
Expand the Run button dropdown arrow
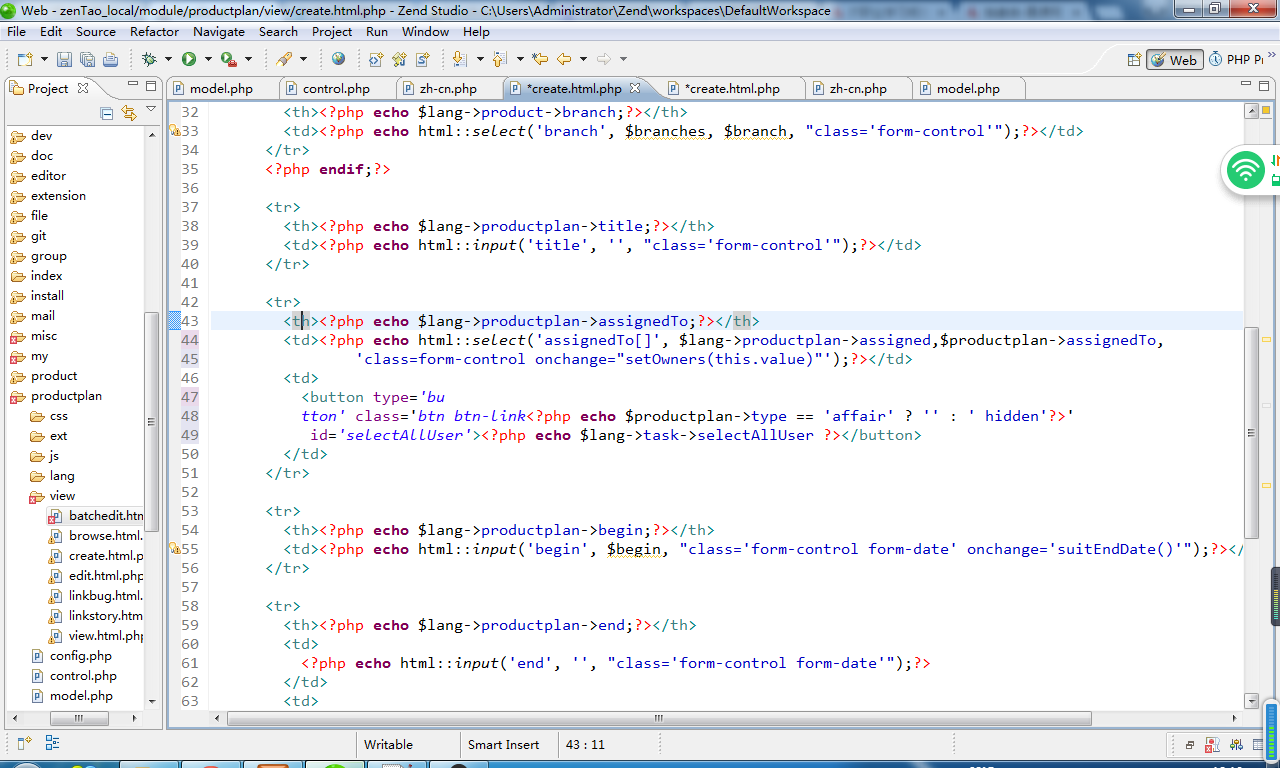207,60
